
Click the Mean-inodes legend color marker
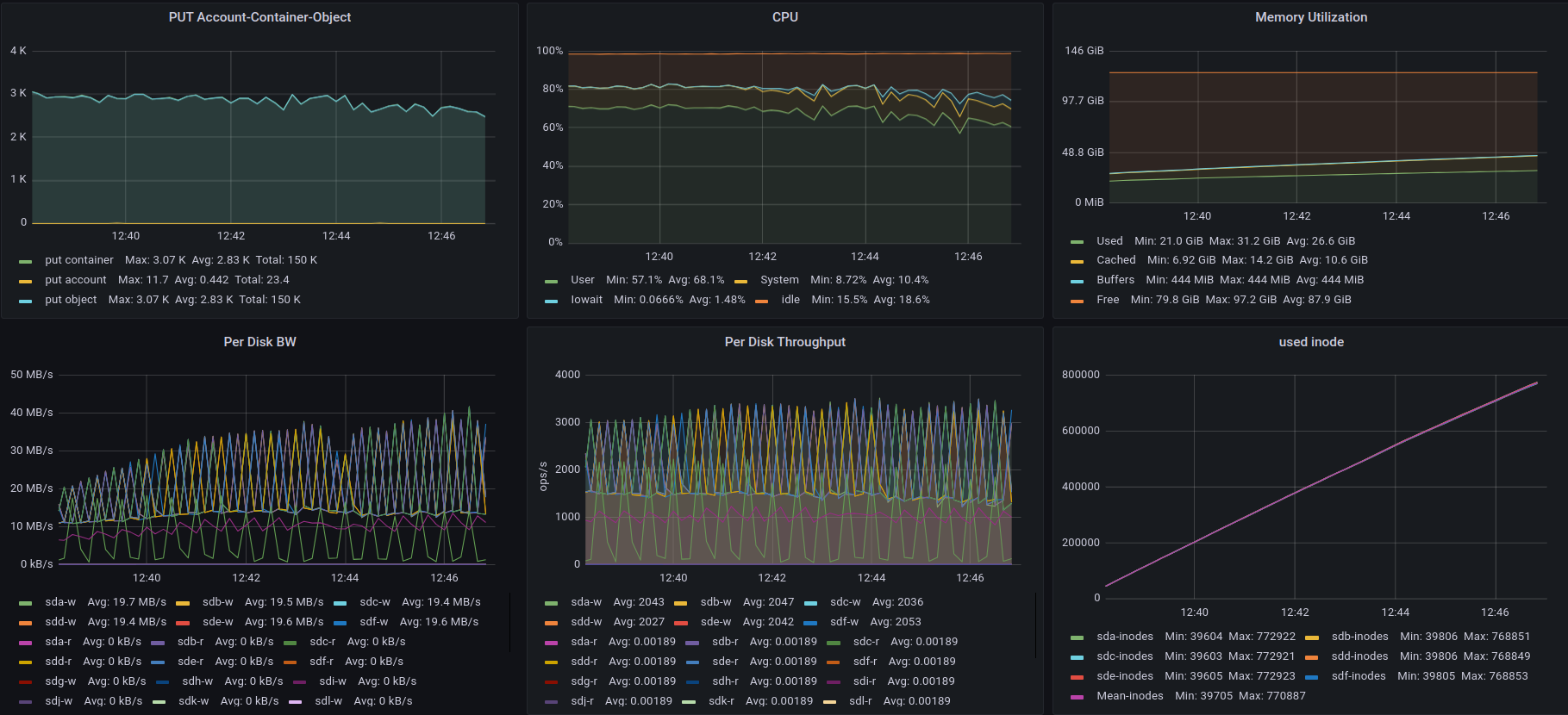(1077, 697)
